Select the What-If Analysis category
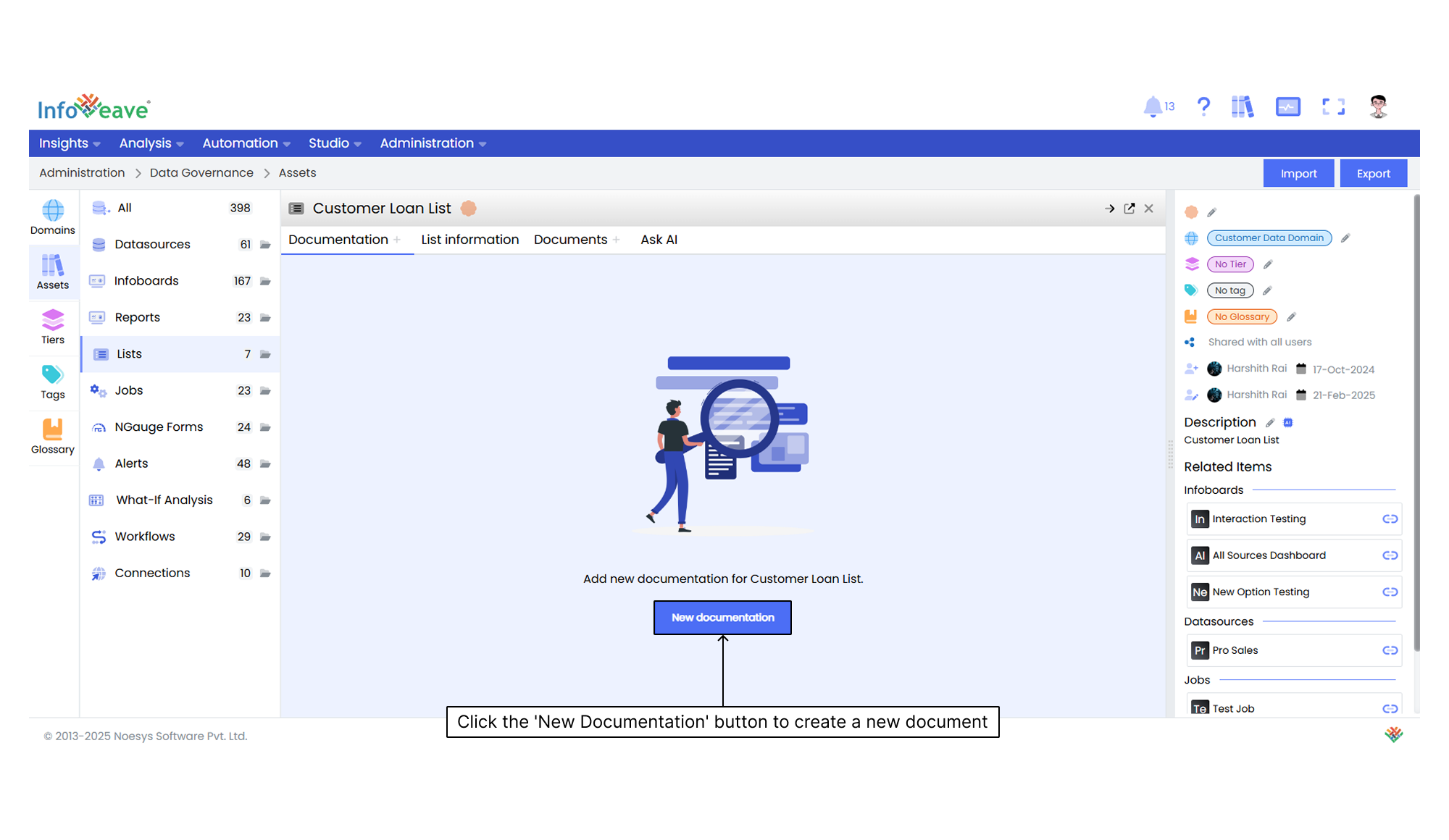 click(180, 500)
